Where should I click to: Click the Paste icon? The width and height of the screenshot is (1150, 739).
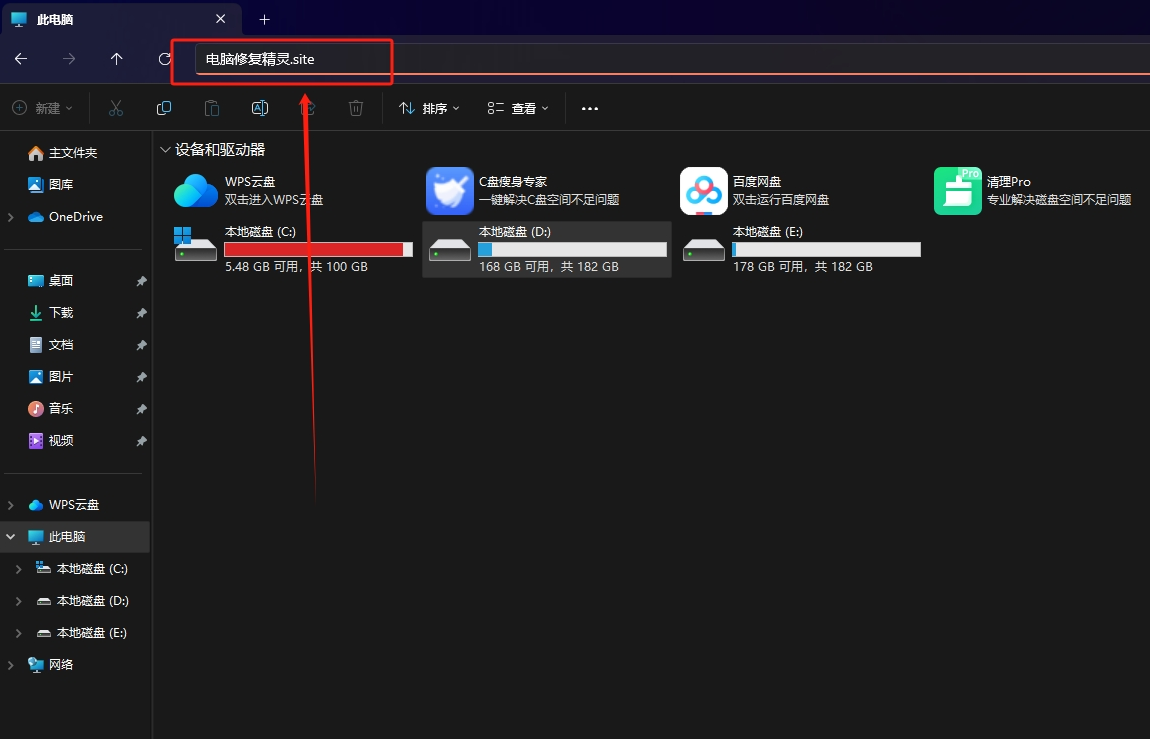pyautogui.click(x=211, y=108)
